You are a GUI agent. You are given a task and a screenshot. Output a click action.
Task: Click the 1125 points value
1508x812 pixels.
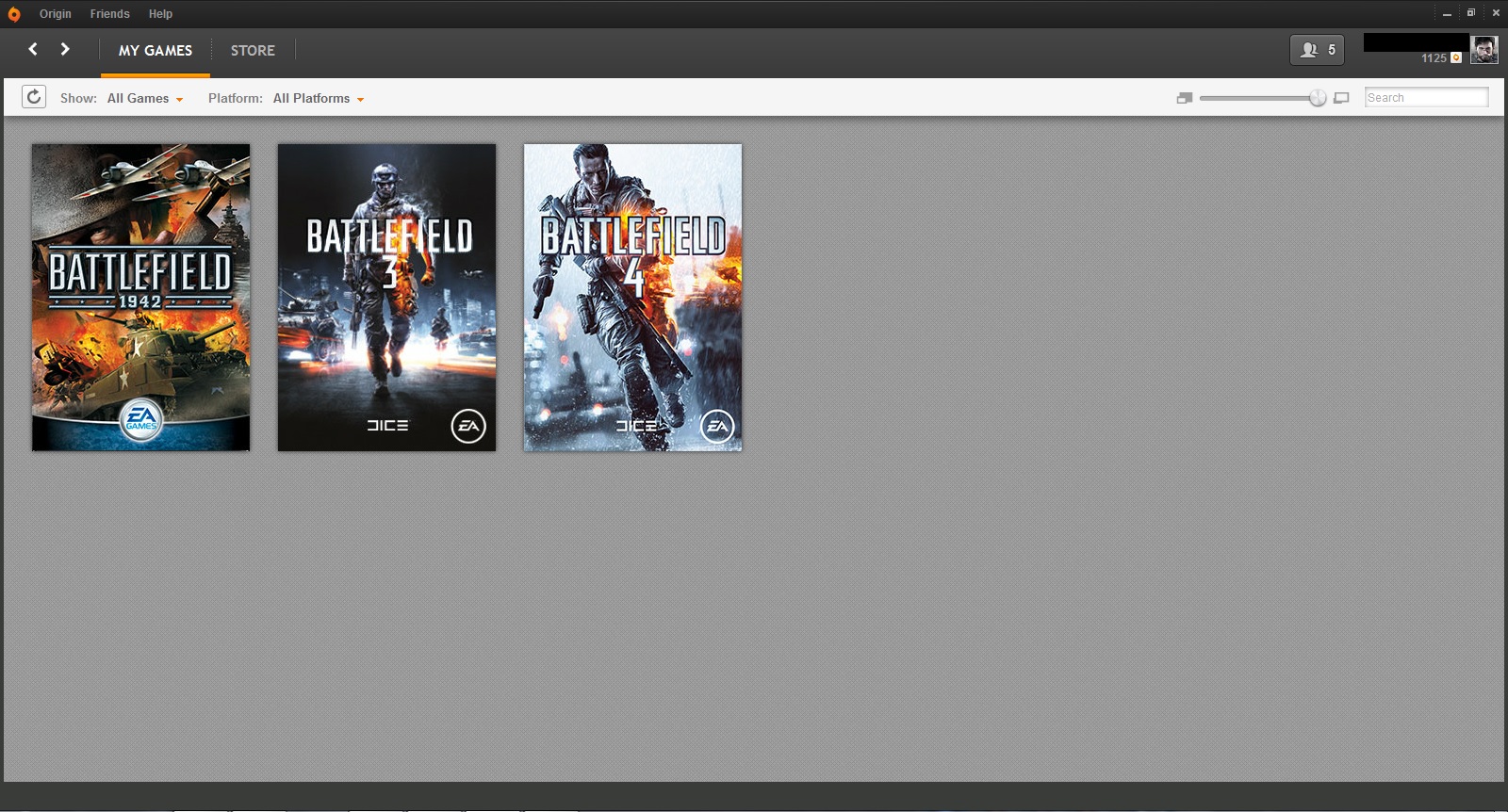(1434, 58)
